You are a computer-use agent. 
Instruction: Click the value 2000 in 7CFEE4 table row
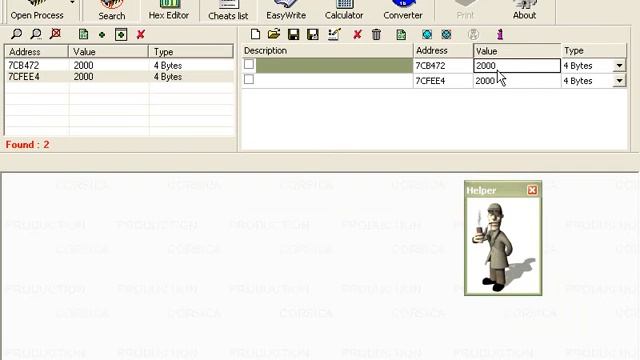point(485,81)
